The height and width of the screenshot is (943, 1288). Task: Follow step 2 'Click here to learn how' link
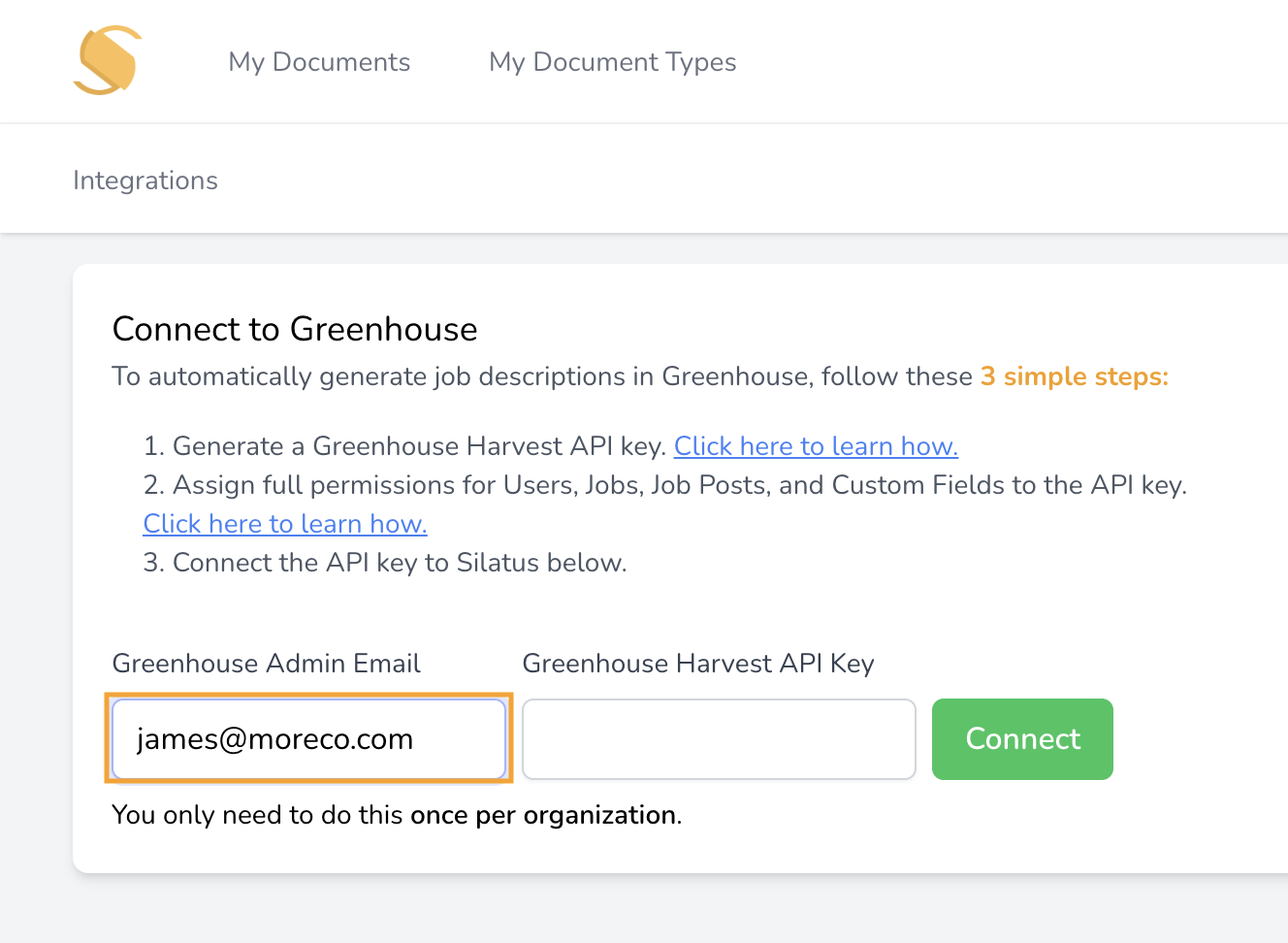(284, 524)
